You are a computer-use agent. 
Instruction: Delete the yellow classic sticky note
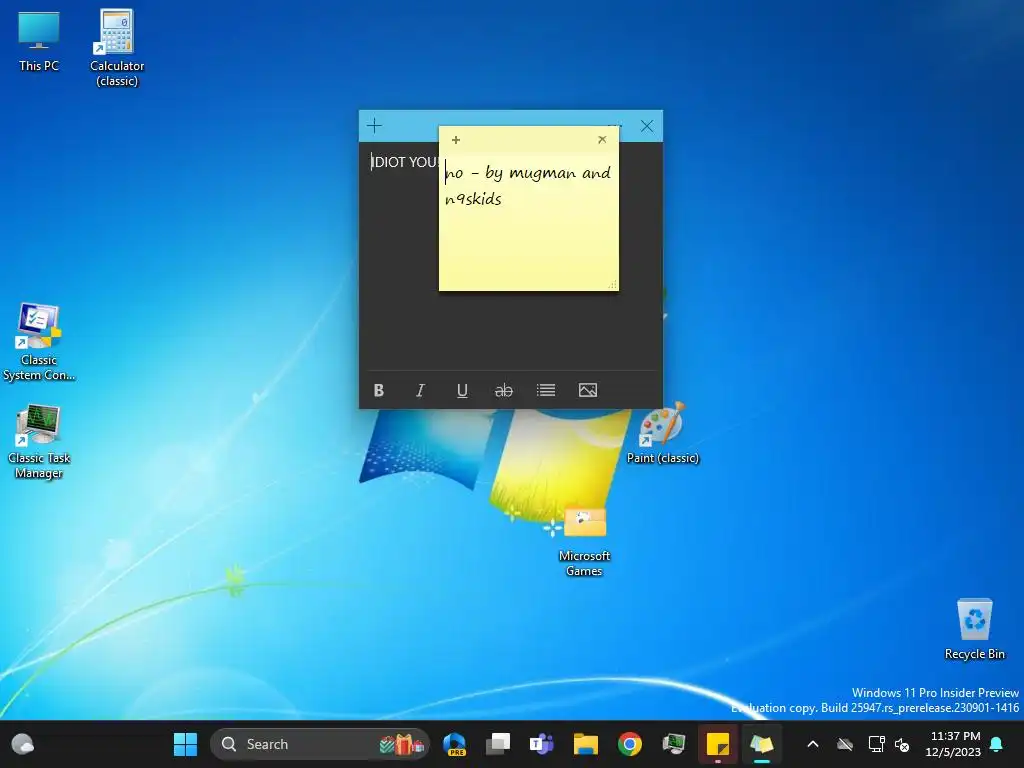coord(602,140)
